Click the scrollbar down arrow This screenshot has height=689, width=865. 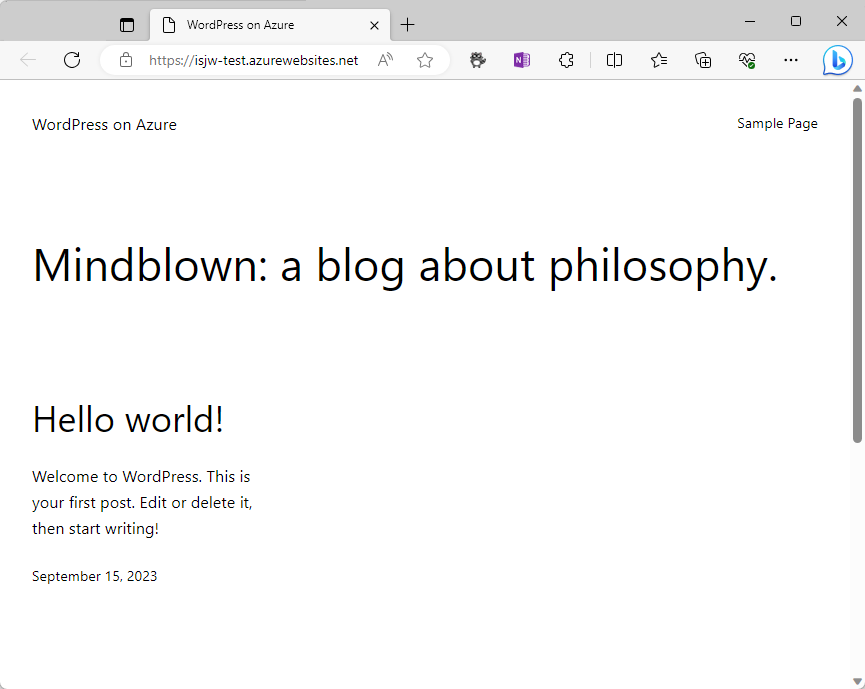coord(857,681)
